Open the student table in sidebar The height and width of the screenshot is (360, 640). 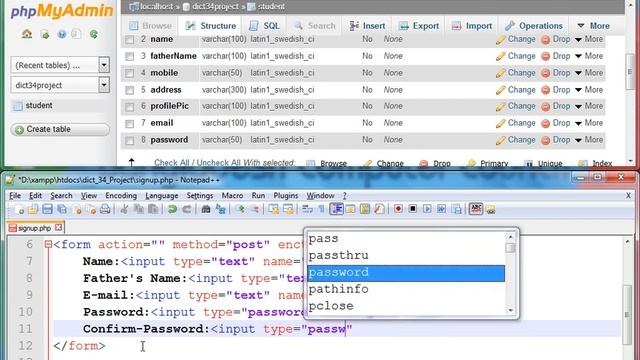[x=39, y=105]
